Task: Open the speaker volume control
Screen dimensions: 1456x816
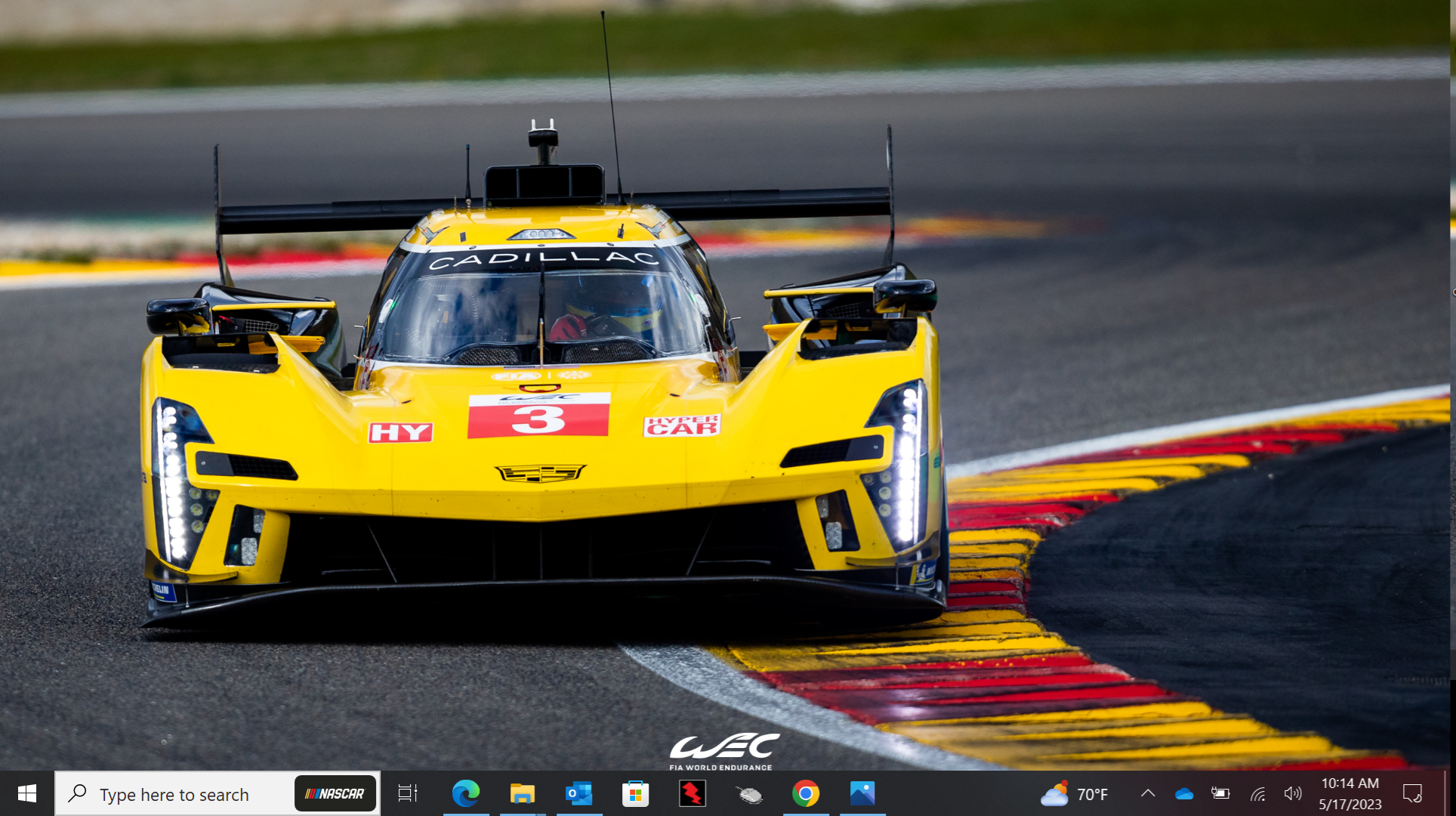Action: coord(1293,793)
